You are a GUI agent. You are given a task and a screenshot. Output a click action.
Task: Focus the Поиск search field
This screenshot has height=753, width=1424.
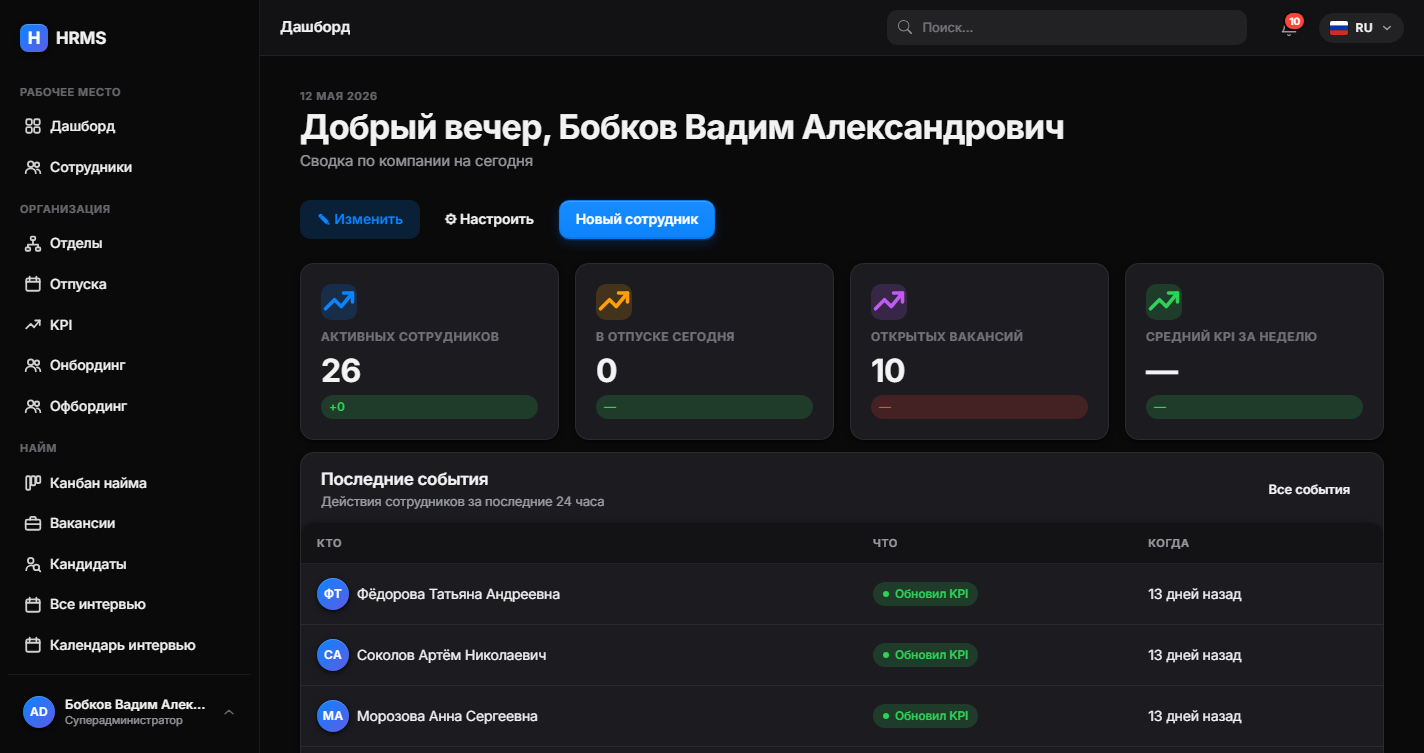pos(1067,28)
